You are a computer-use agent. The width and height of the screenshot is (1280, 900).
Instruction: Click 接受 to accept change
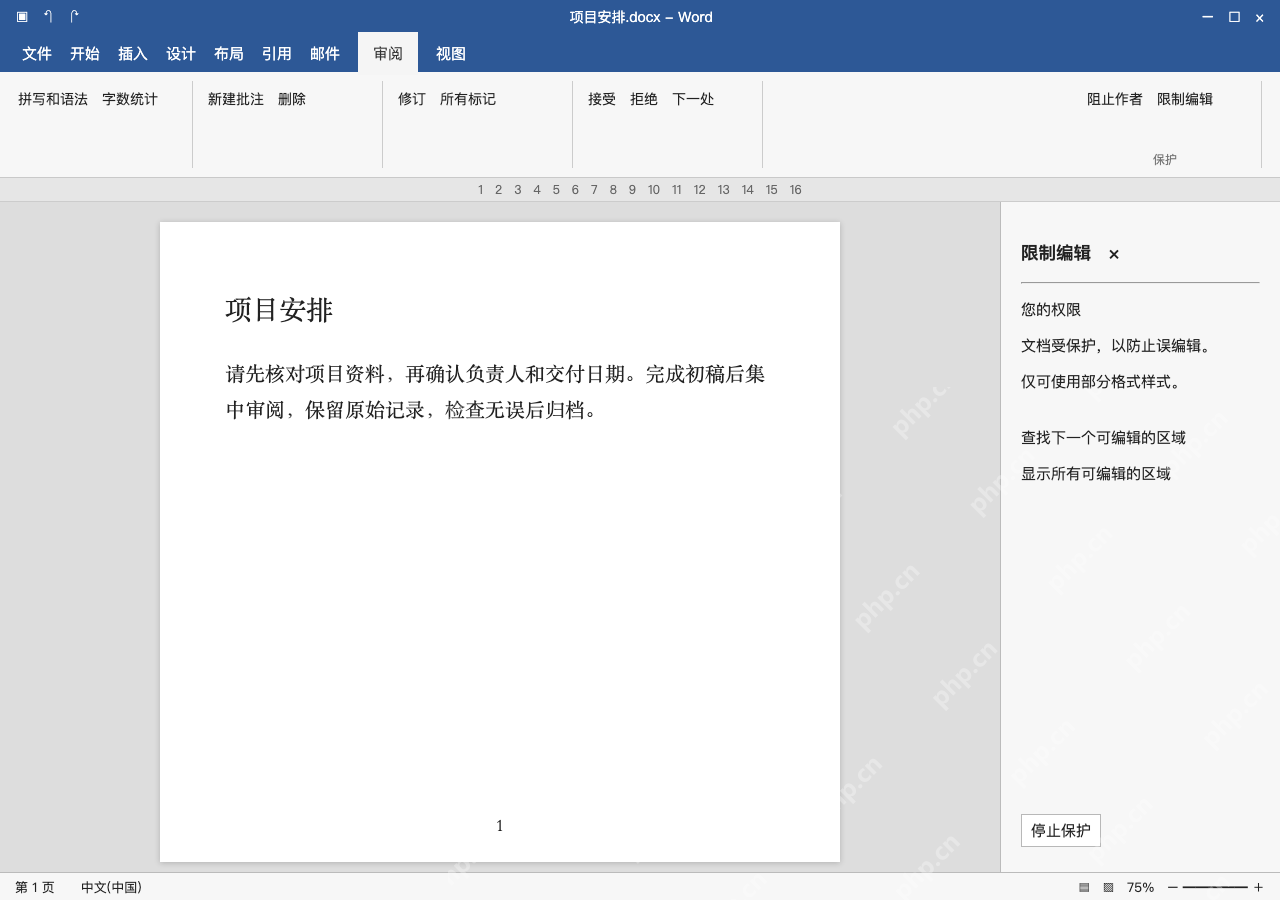coord(602,99)
